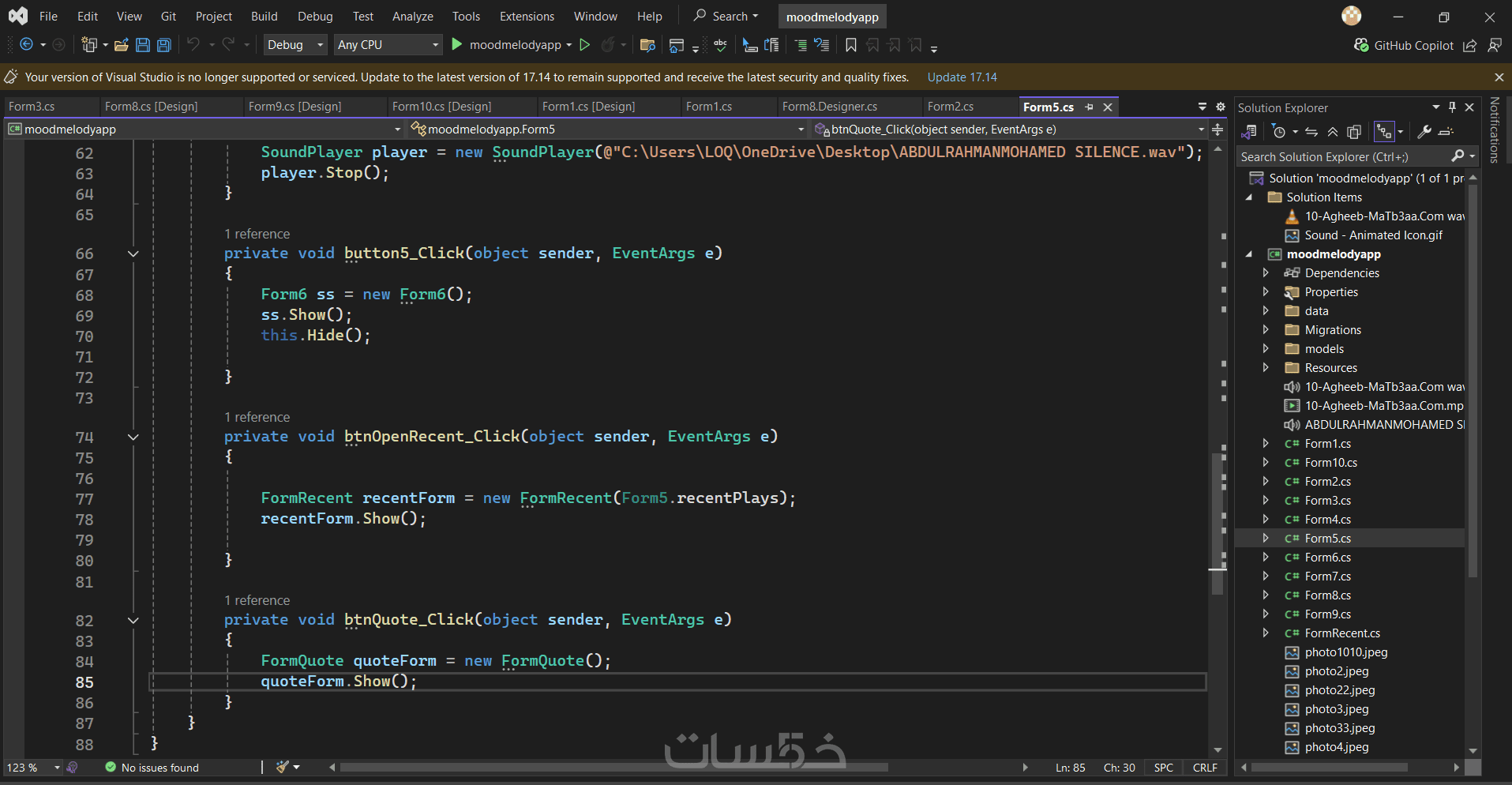Open the Any CPU platform dropdown
Viewport: 1512px width, 785px height.
click(x=388, y=45)
